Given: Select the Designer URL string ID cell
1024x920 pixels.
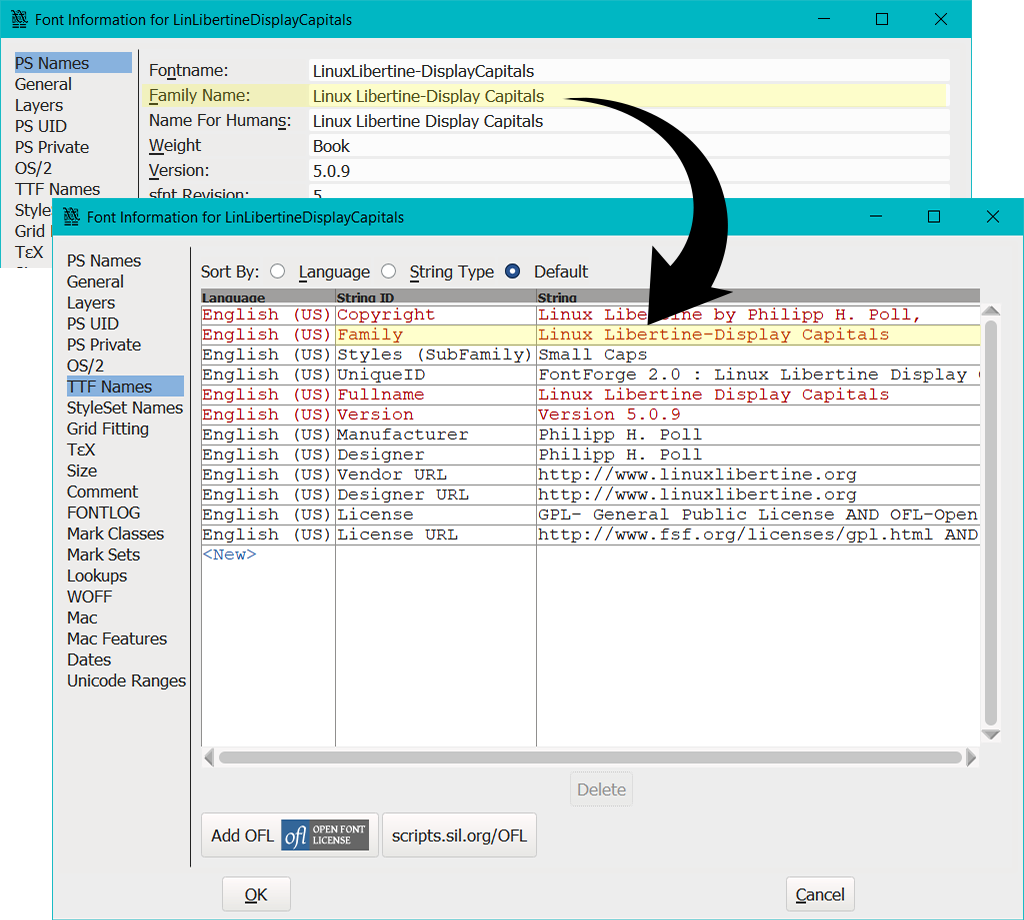Looking at the screenshot, I should point(435,494).
